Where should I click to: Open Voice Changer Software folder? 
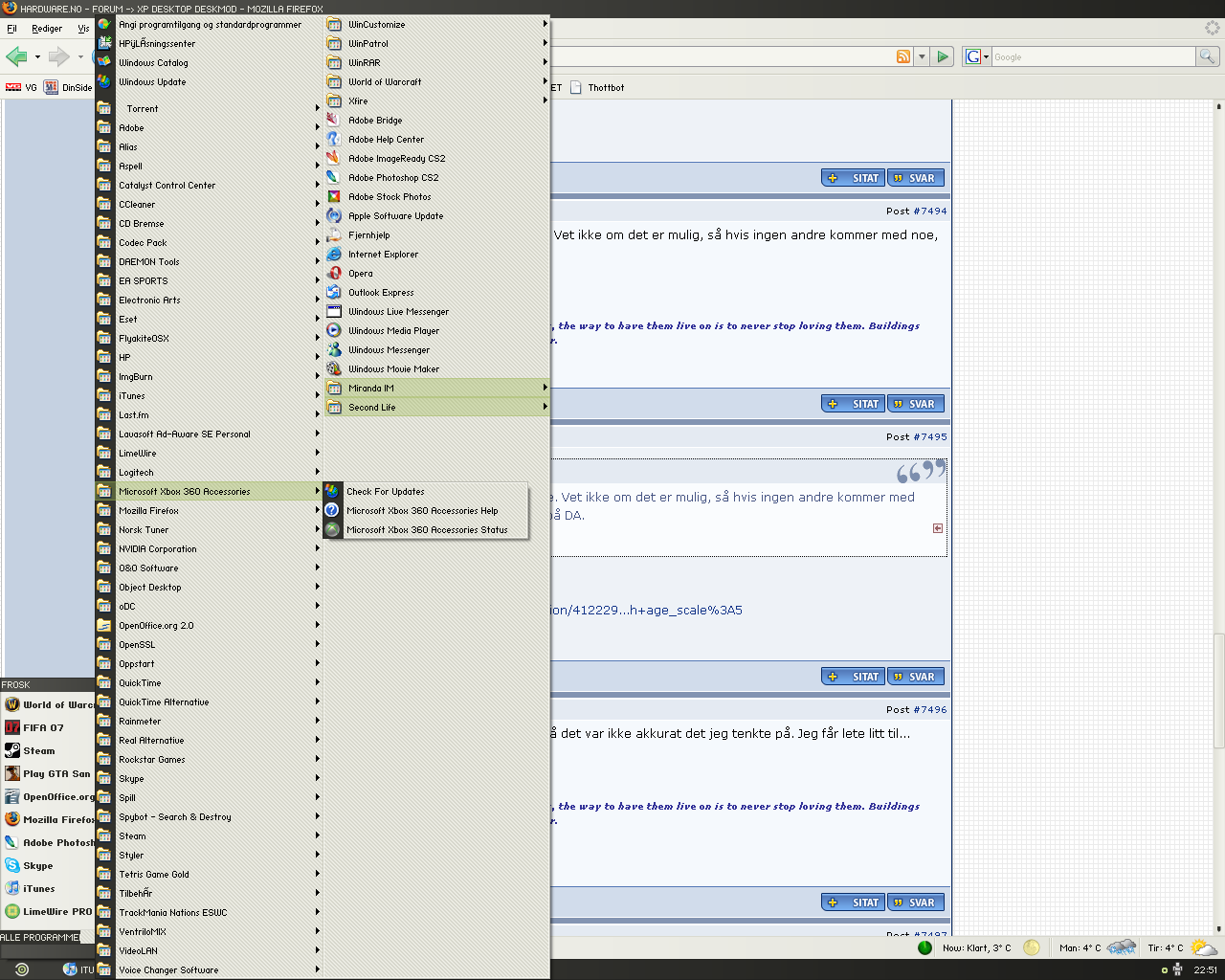pyautogui.click(x=209, y=970)
